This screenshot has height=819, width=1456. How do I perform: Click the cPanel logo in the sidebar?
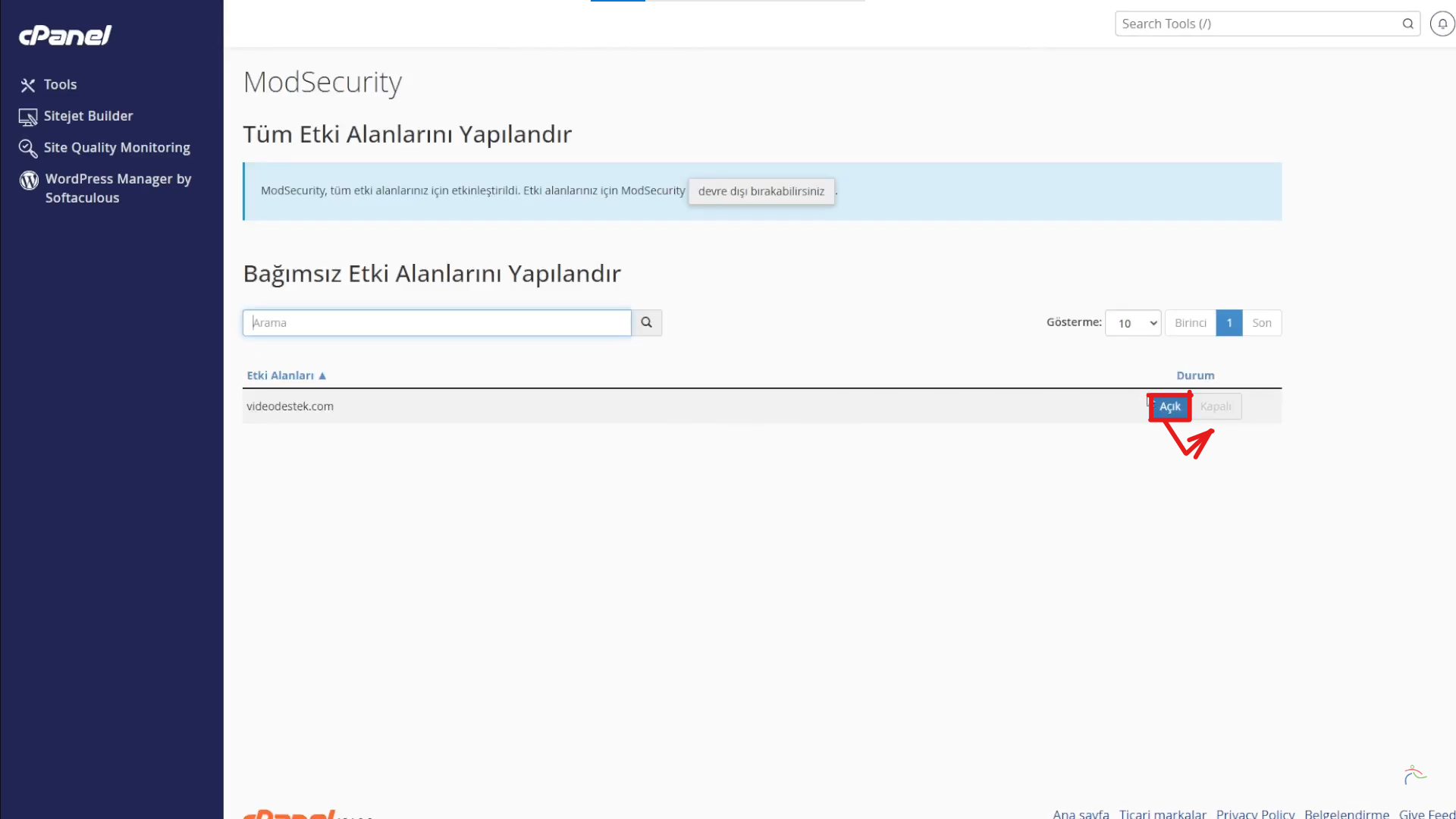point(64,35)
